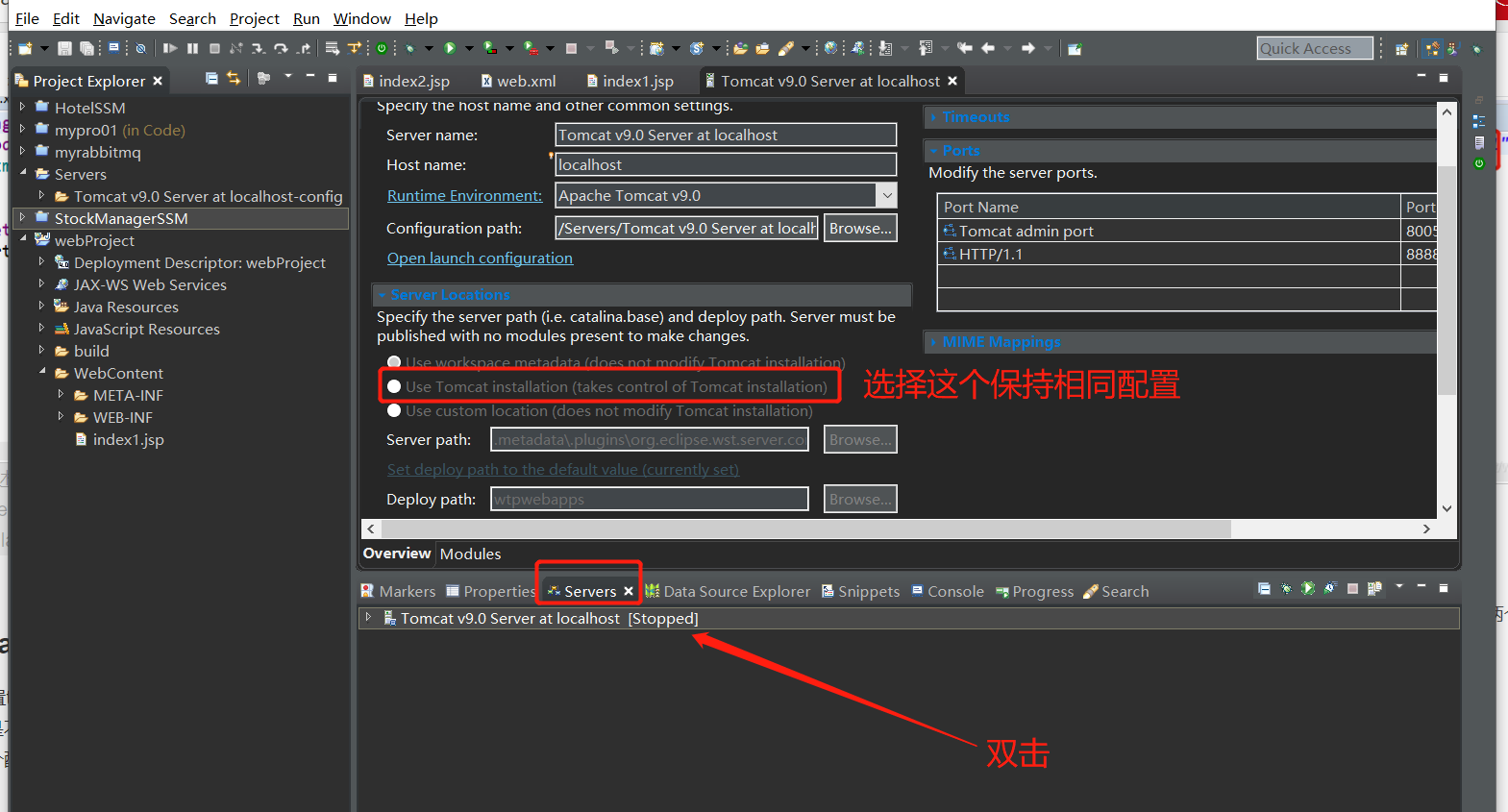The image size is (1508, 812).
Task: Click the Host name input field
Action: pos(726,164)
